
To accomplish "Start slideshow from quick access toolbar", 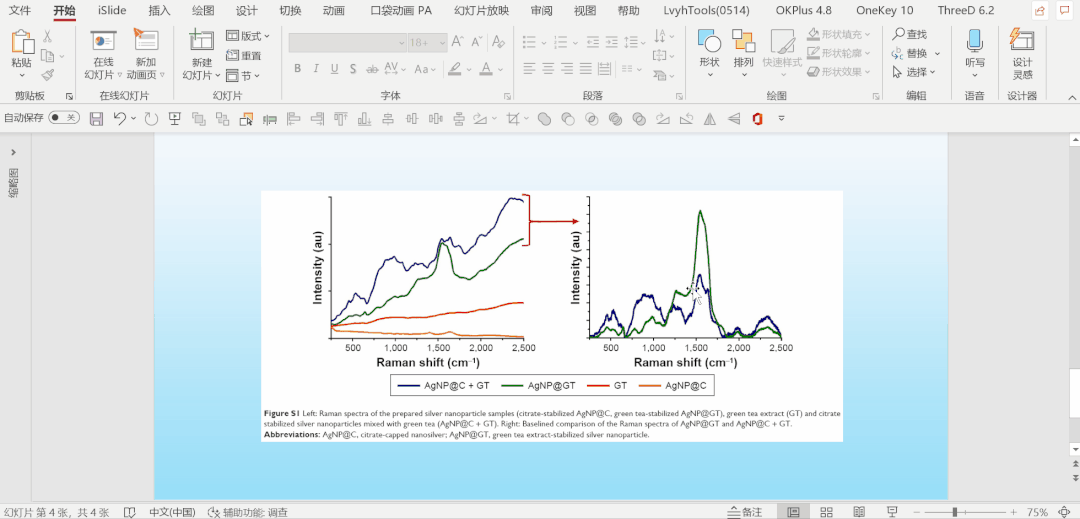I will point(174,119).
